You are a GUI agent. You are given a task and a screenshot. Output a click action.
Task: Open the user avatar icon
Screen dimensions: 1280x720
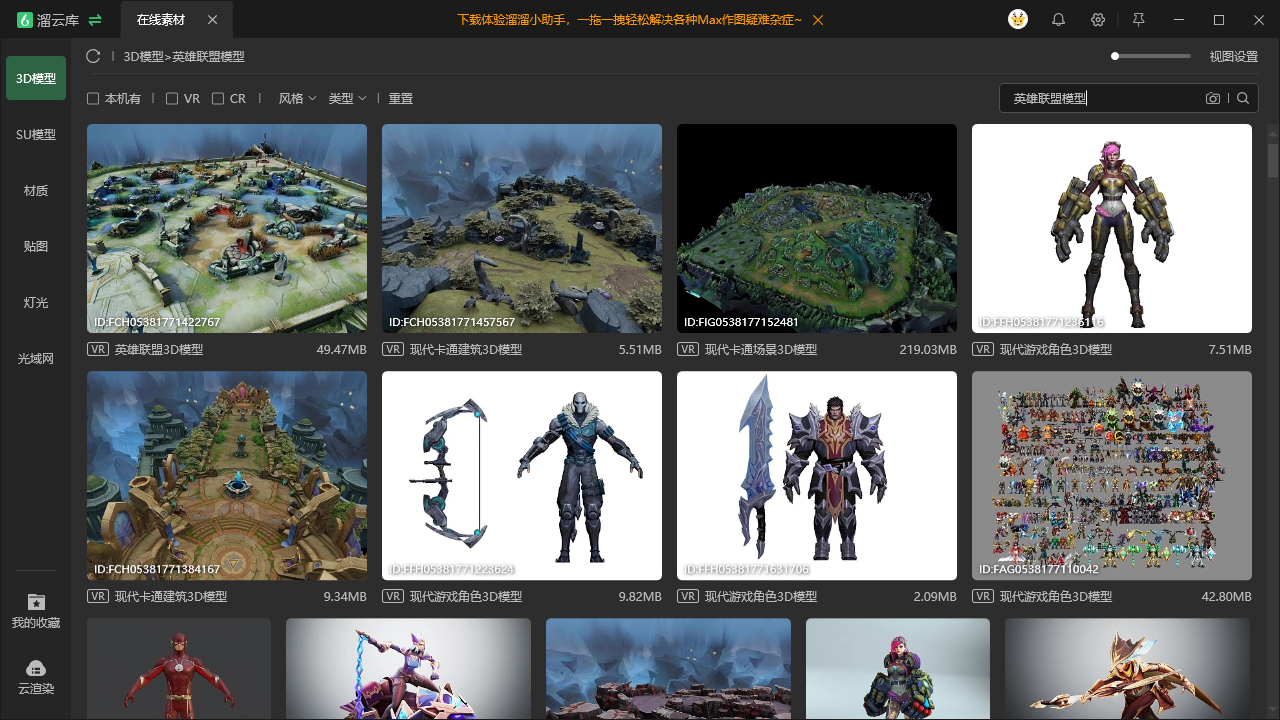tap(1018, 19)
